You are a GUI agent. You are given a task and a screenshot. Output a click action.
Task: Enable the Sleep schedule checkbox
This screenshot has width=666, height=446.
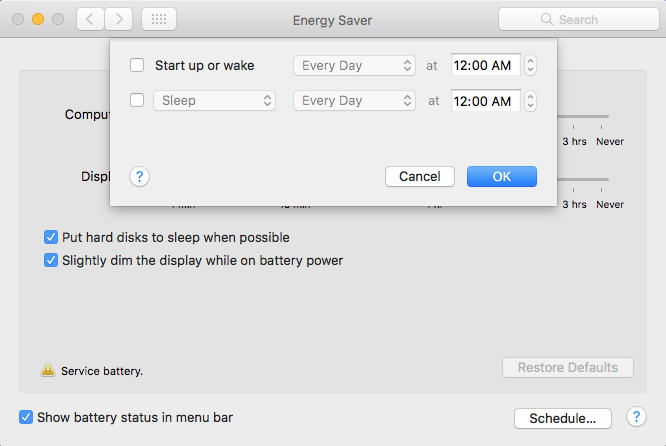pos(137,100)
